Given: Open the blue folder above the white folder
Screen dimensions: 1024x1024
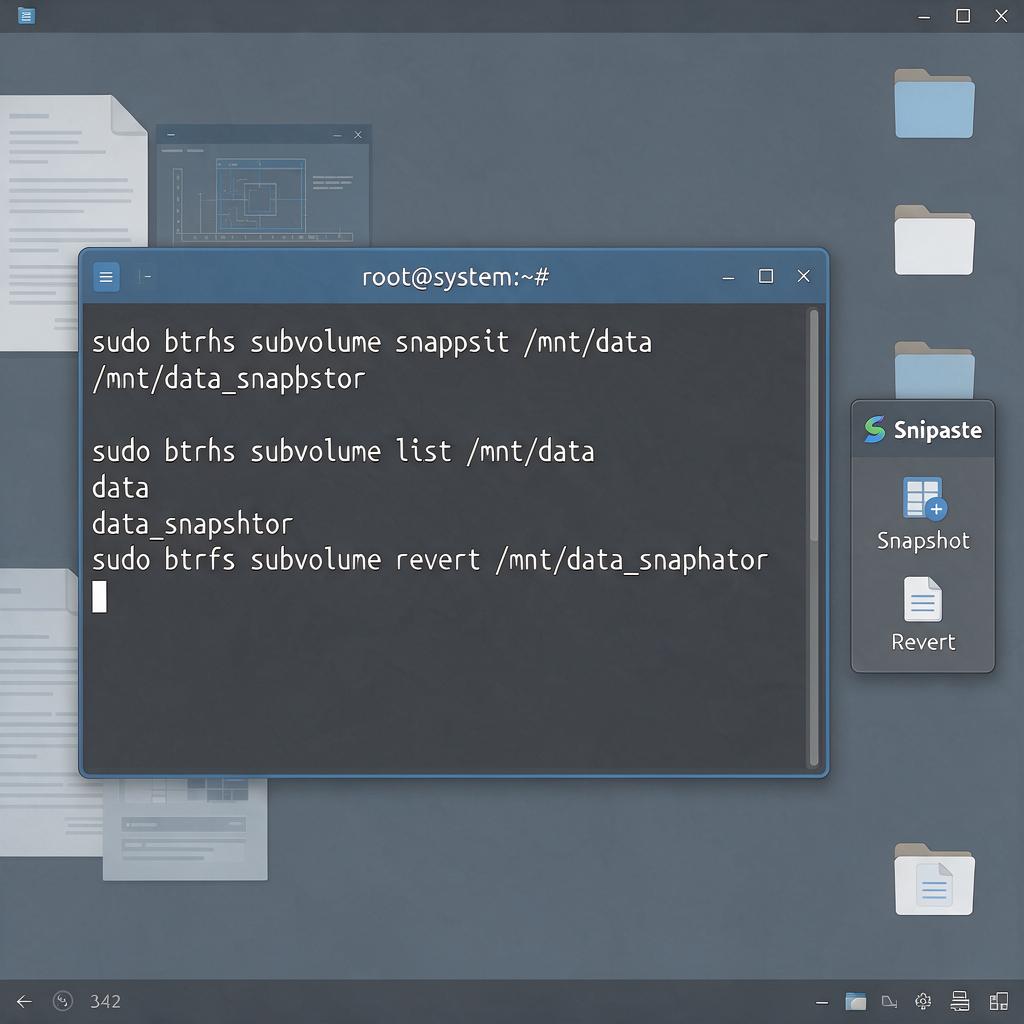Looking at the screenshot, I should tap(934, 103).
